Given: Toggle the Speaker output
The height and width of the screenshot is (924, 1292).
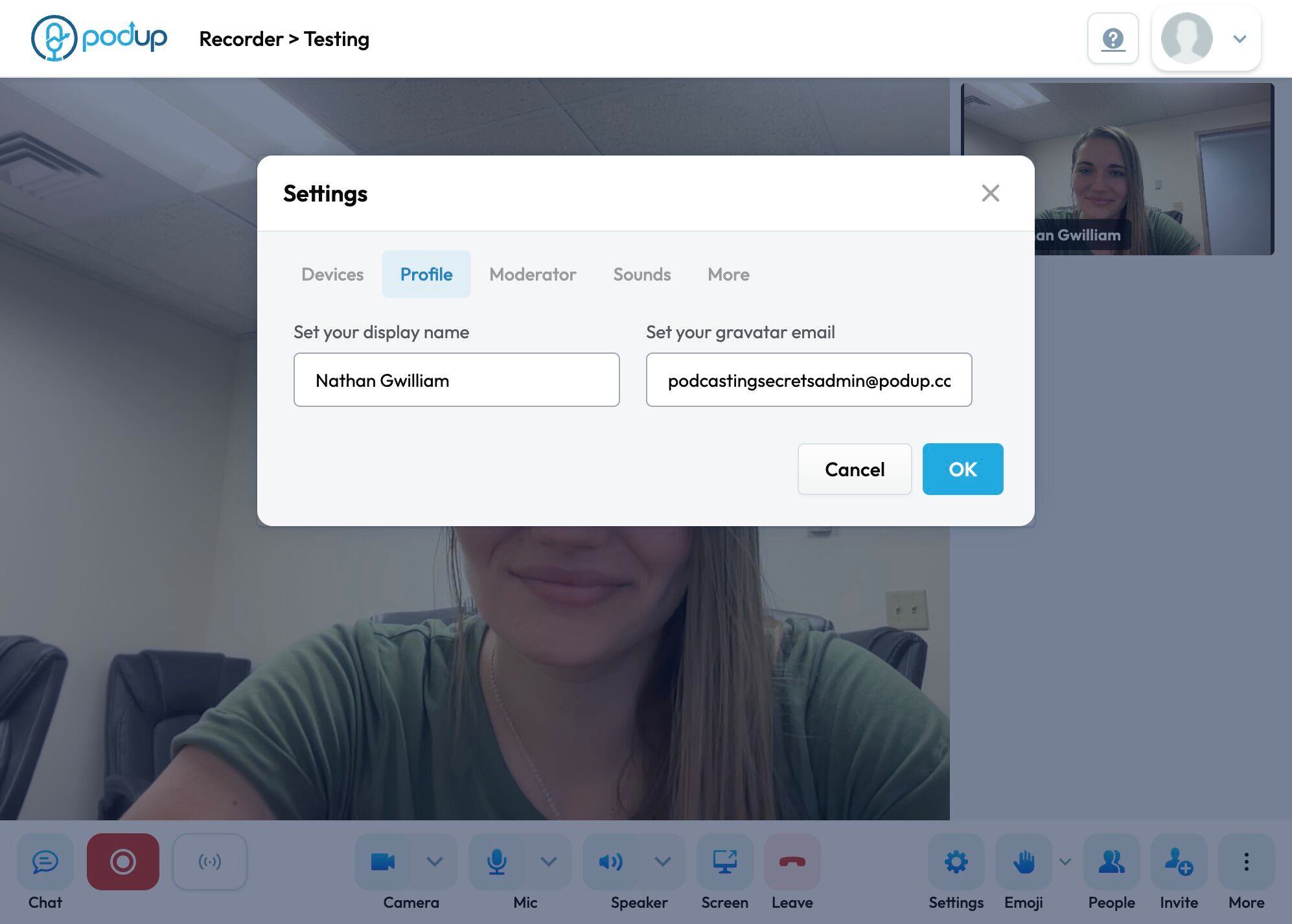Looking at the screenshot, I should tap(610, 861).
